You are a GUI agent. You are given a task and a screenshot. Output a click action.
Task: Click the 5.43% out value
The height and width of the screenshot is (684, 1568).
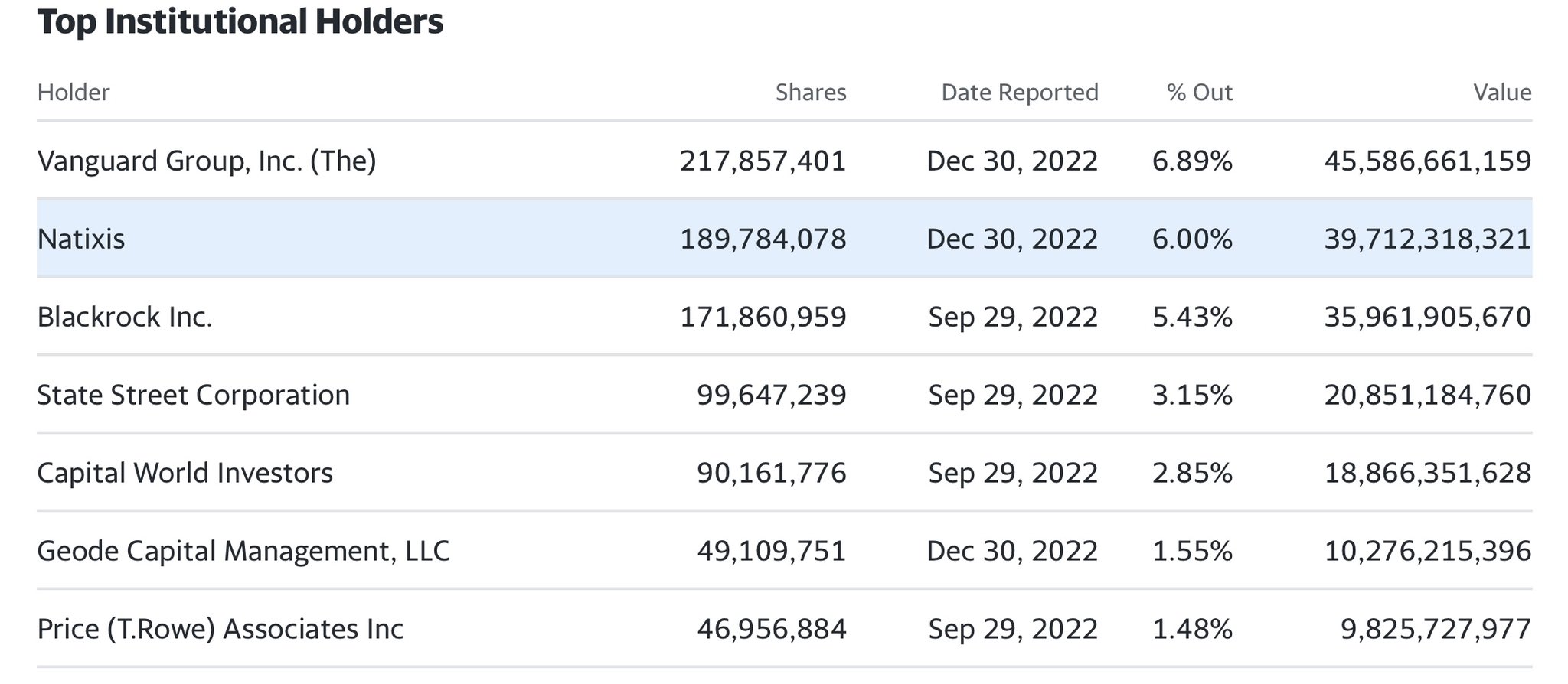tap(1192, 318)
